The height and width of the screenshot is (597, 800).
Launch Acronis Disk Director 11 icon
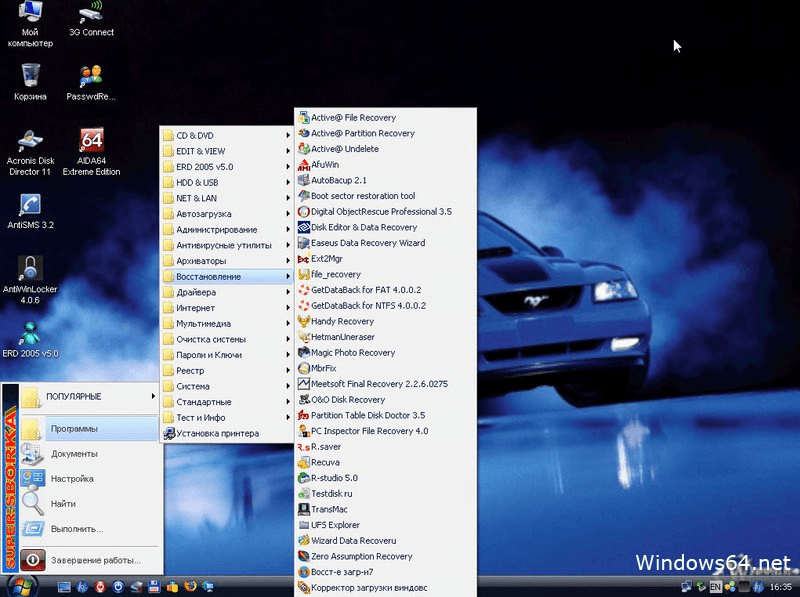[30, 152]
